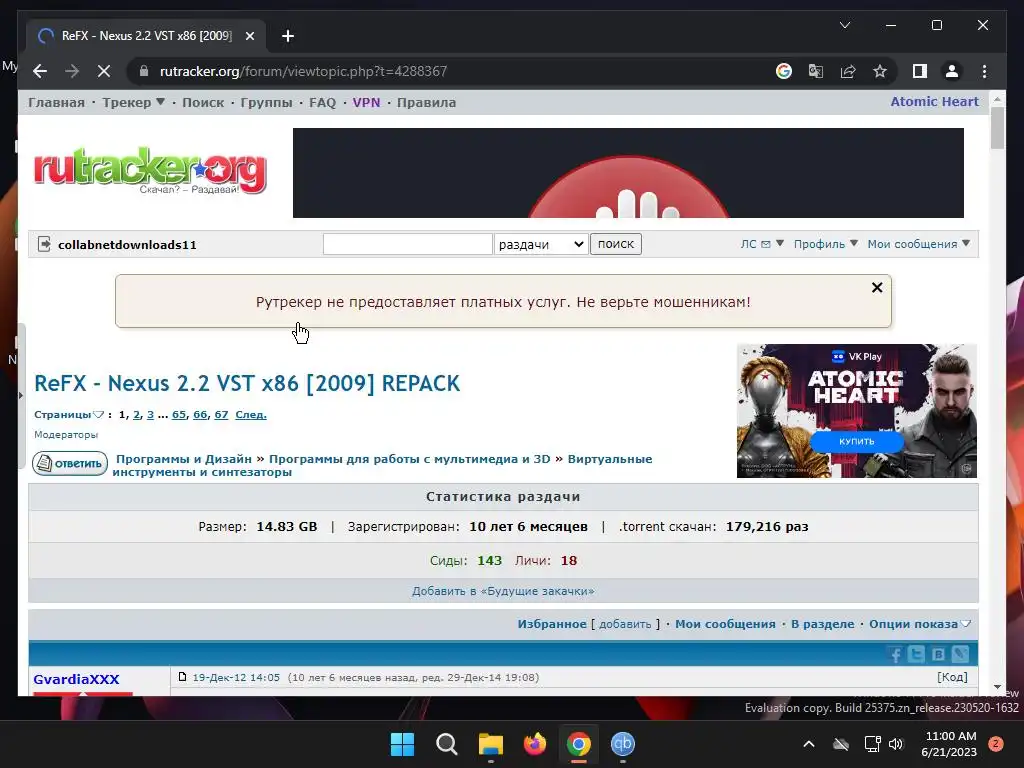1024x768 pixels.
Task: Open the collabnetdownloads11 username link
Action: coord(127,245)
